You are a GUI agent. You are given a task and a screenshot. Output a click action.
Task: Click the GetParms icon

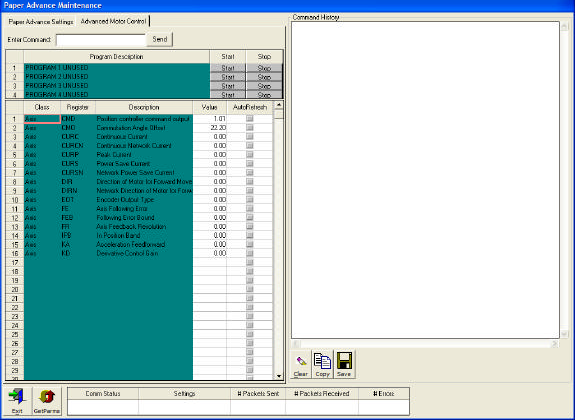47,398
